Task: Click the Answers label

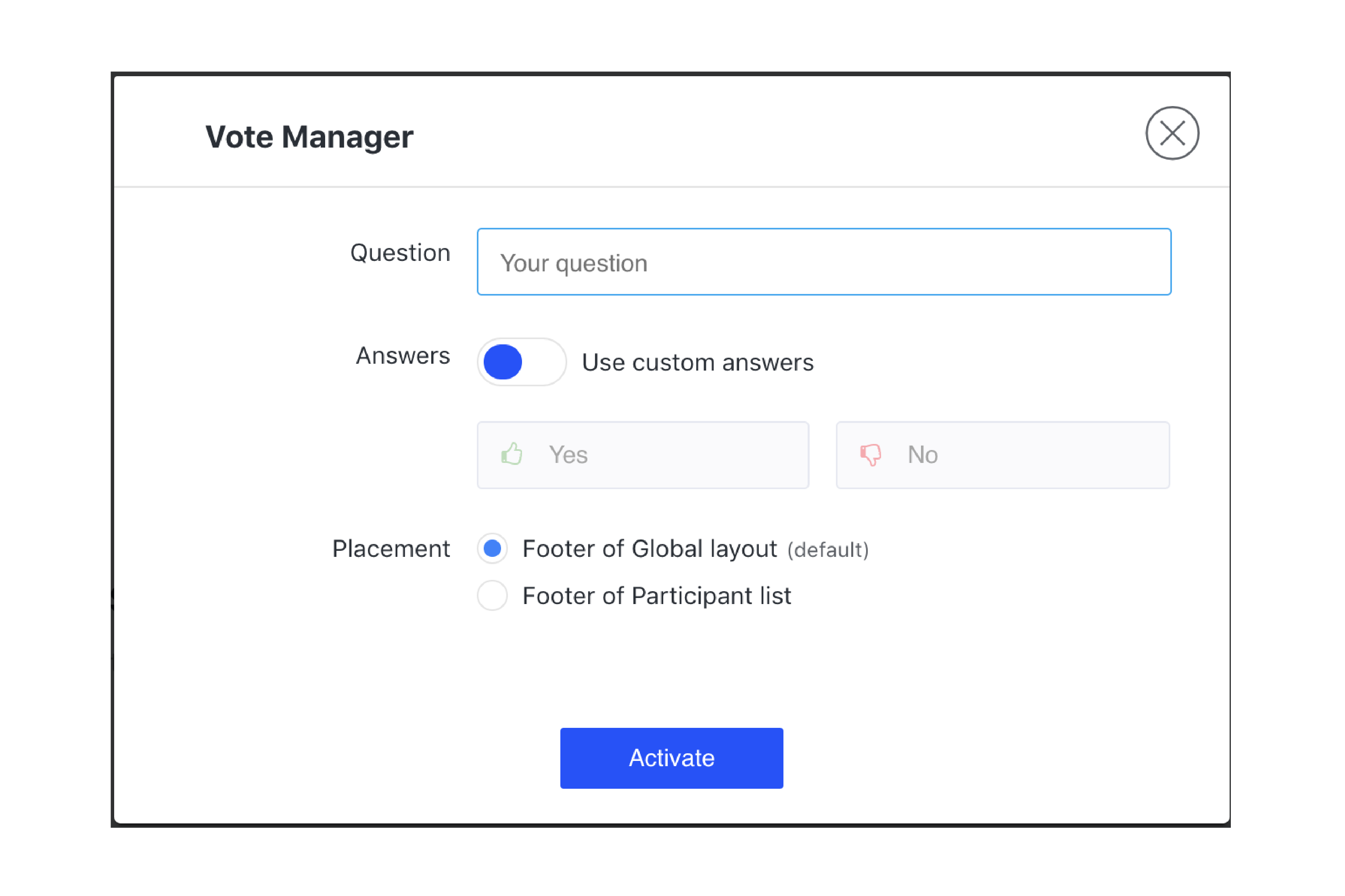Action: click(x=403, y=355)
